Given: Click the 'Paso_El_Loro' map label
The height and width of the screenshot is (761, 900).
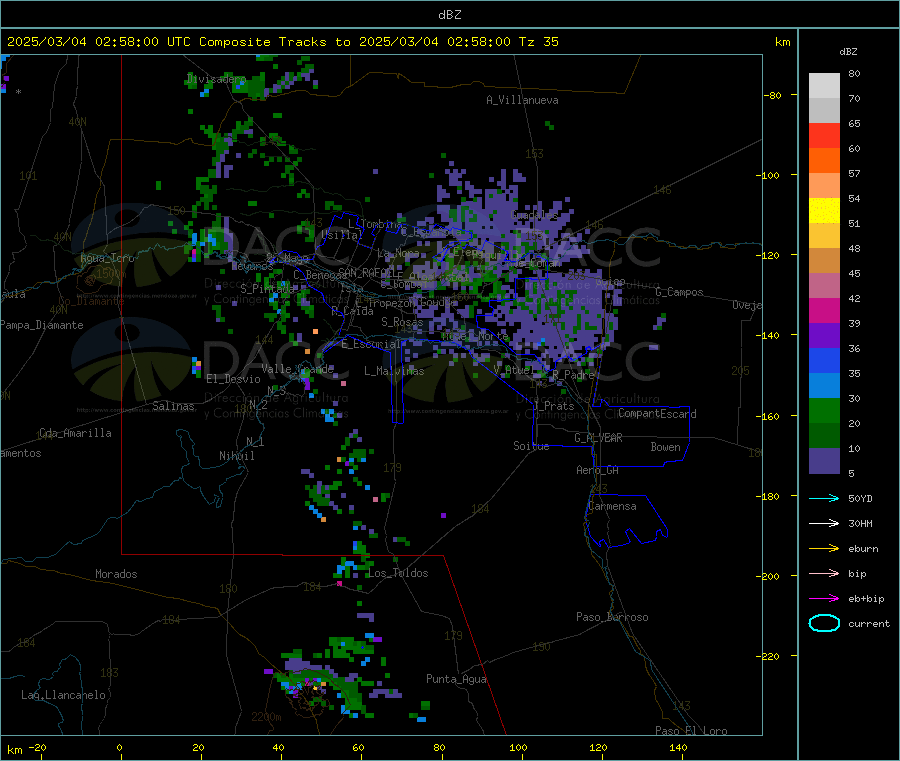Looking at the screenshot, I should (691, 731).
